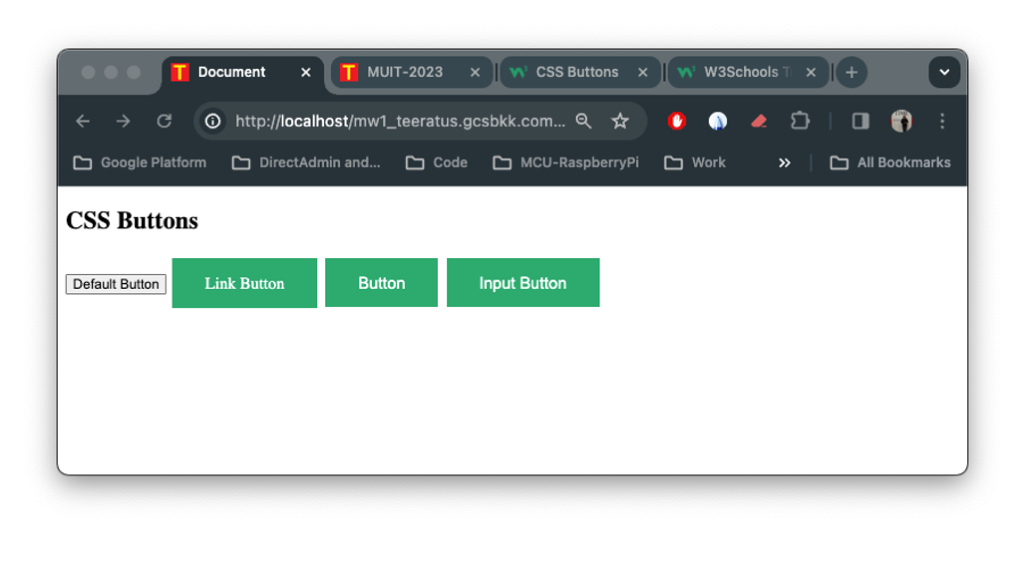Show hidden bookmarks with double chevron
The image size is (1024, 576).
pos(785,163)
